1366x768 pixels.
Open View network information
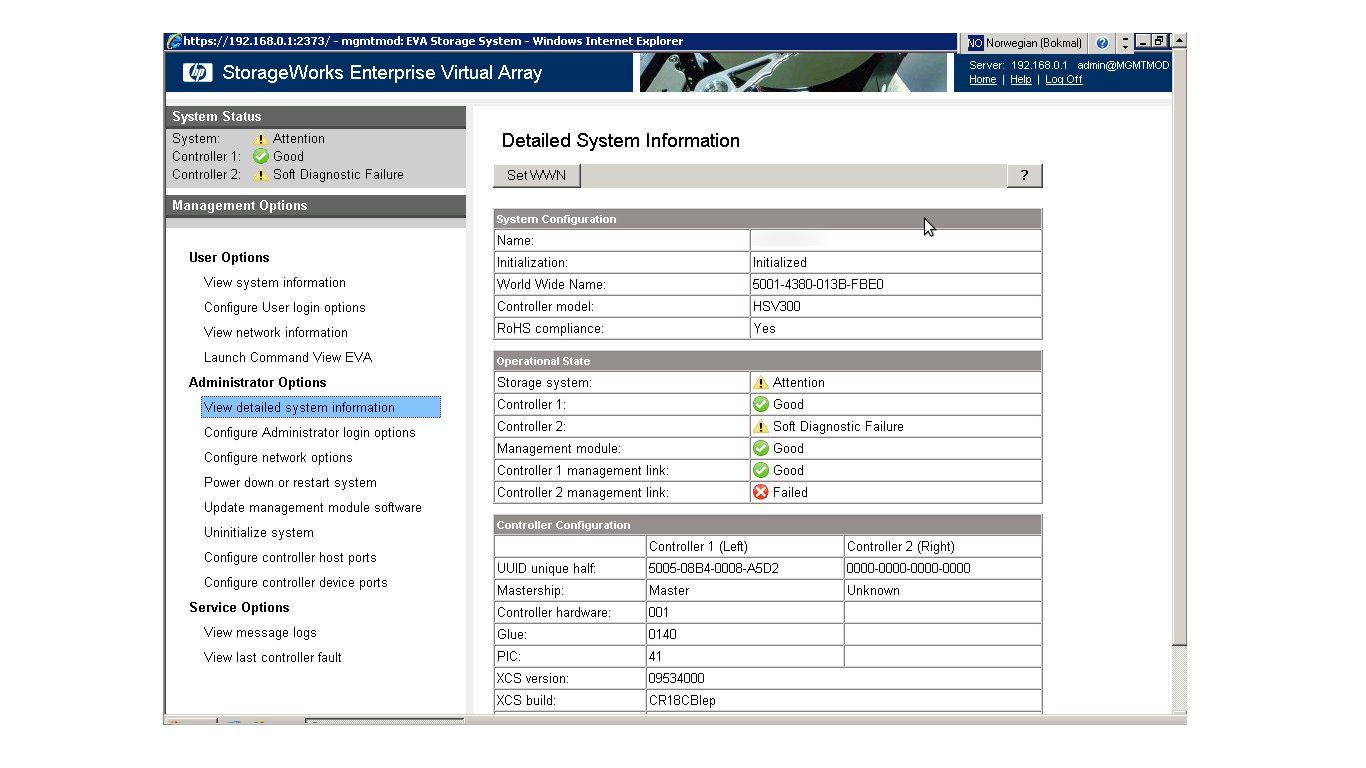click(x=276, y=332)
